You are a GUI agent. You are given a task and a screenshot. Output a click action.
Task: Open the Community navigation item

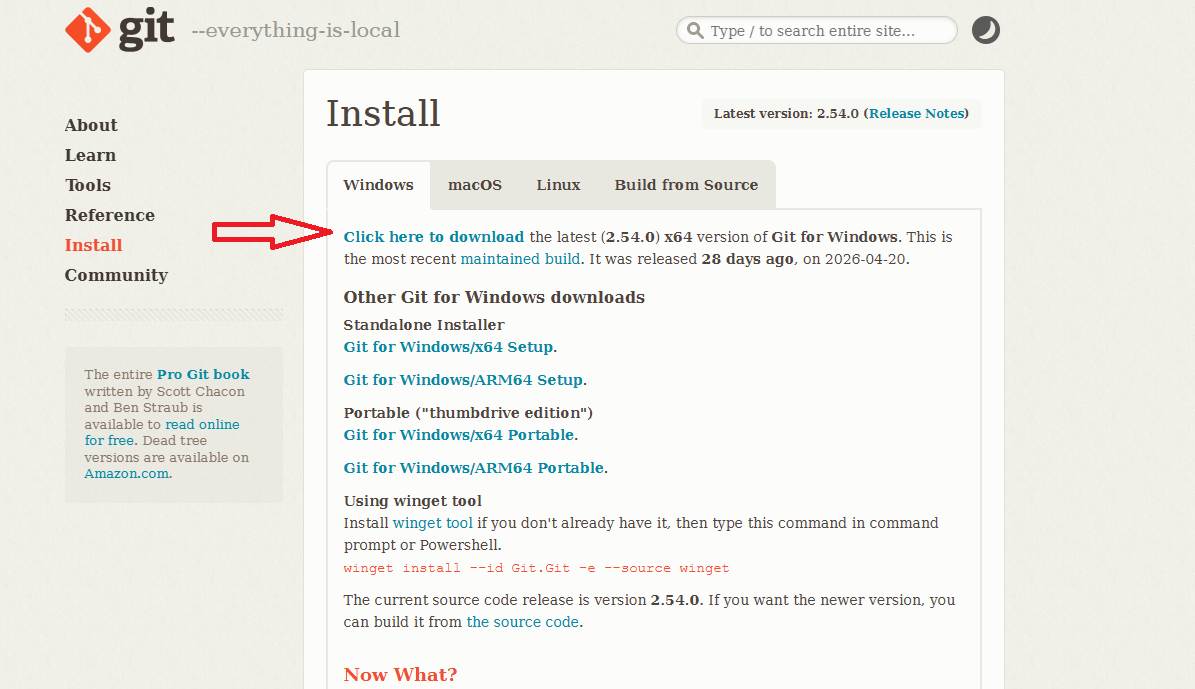(116, 275)
